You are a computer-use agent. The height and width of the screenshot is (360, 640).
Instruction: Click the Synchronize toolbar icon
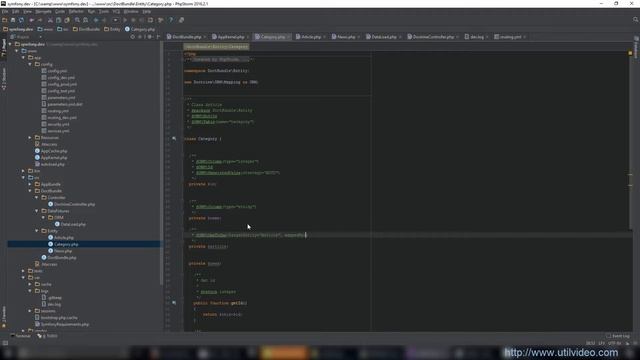[x=21, y=20]
